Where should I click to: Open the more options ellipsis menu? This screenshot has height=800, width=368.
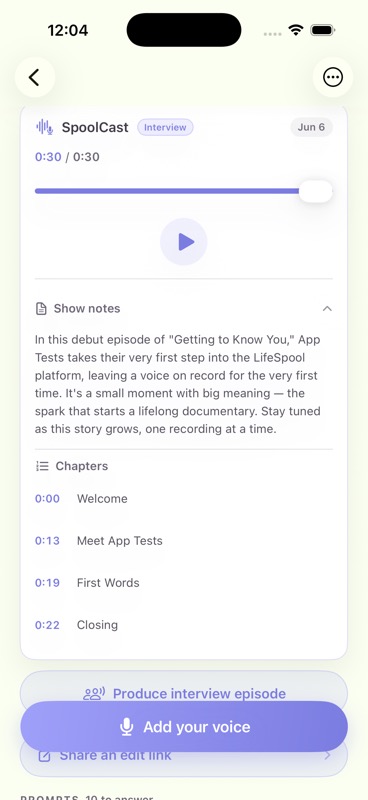[x=333, y=78]
